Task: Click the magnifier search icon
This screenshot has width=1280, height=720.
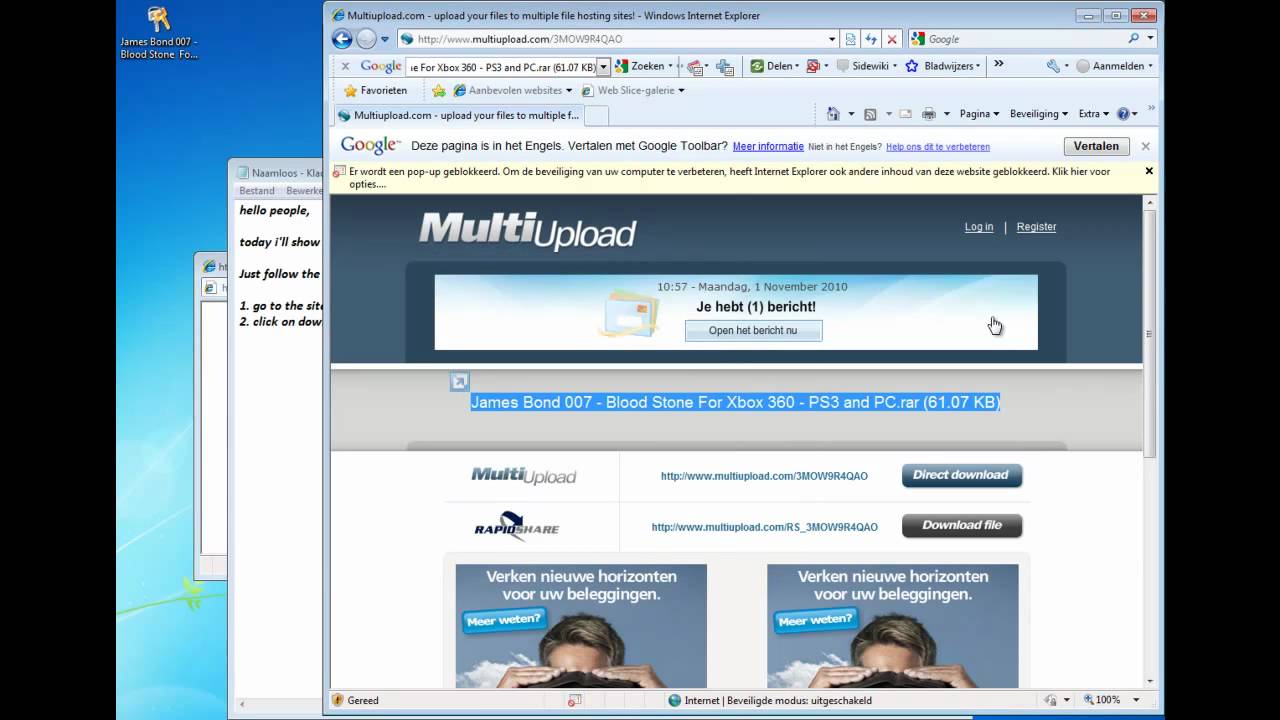Action: coord(1134,39)
